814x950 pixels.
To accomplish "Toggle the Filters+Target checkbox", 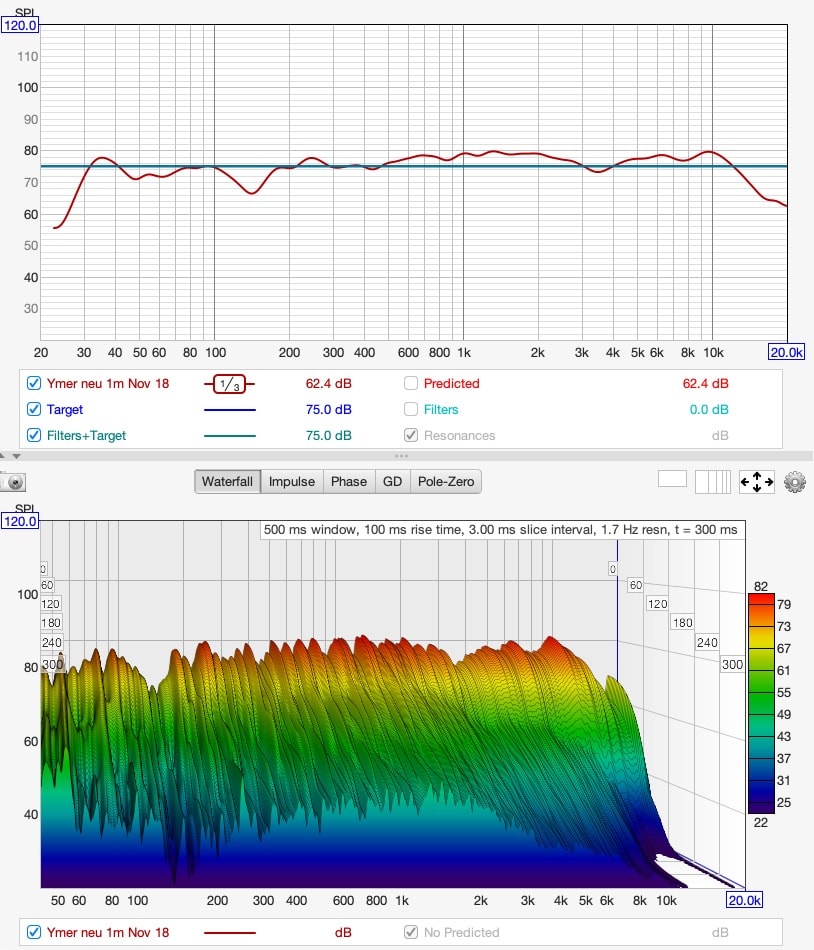I will (x=34, y=435).
